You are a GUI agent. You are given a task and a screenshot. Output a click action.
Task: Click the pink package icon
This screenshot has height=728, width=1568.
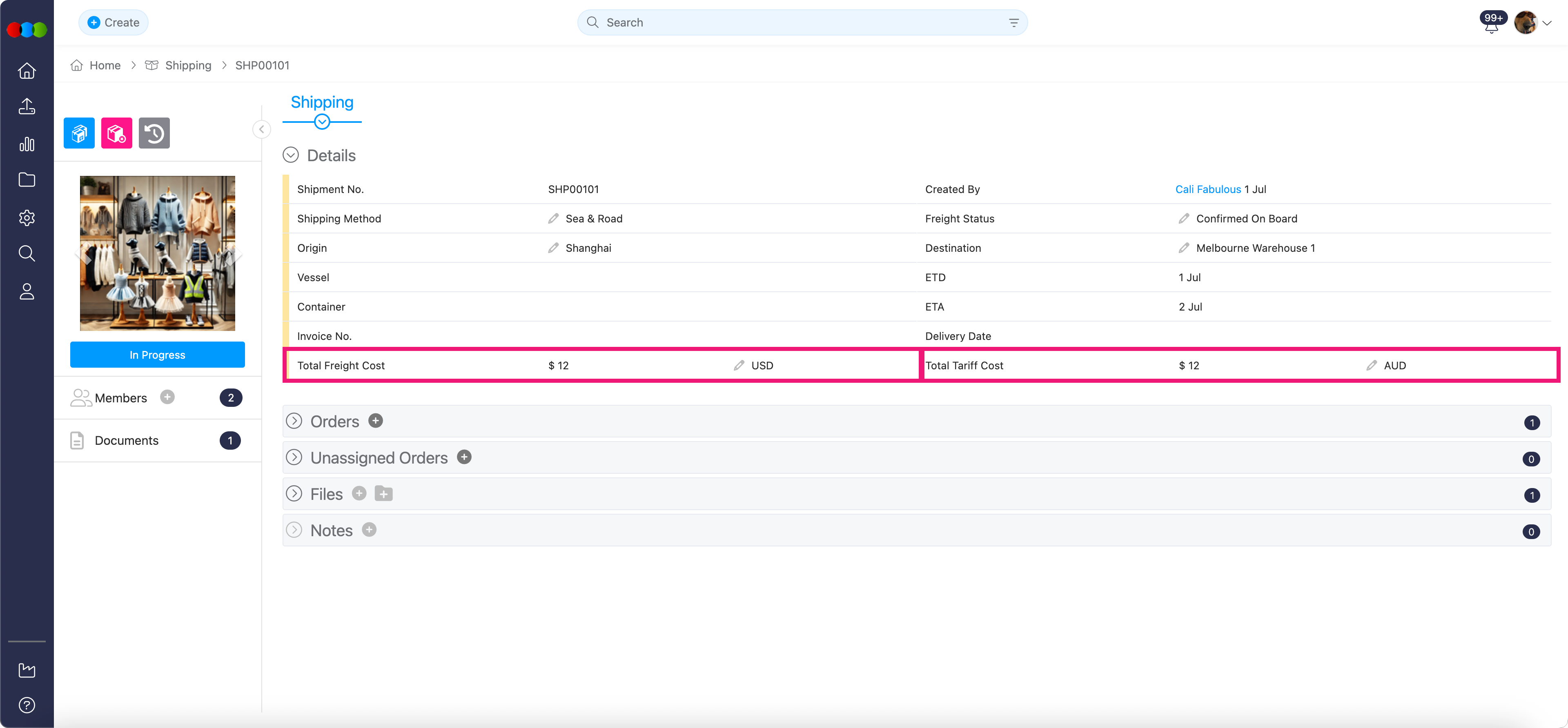point(116,133)
